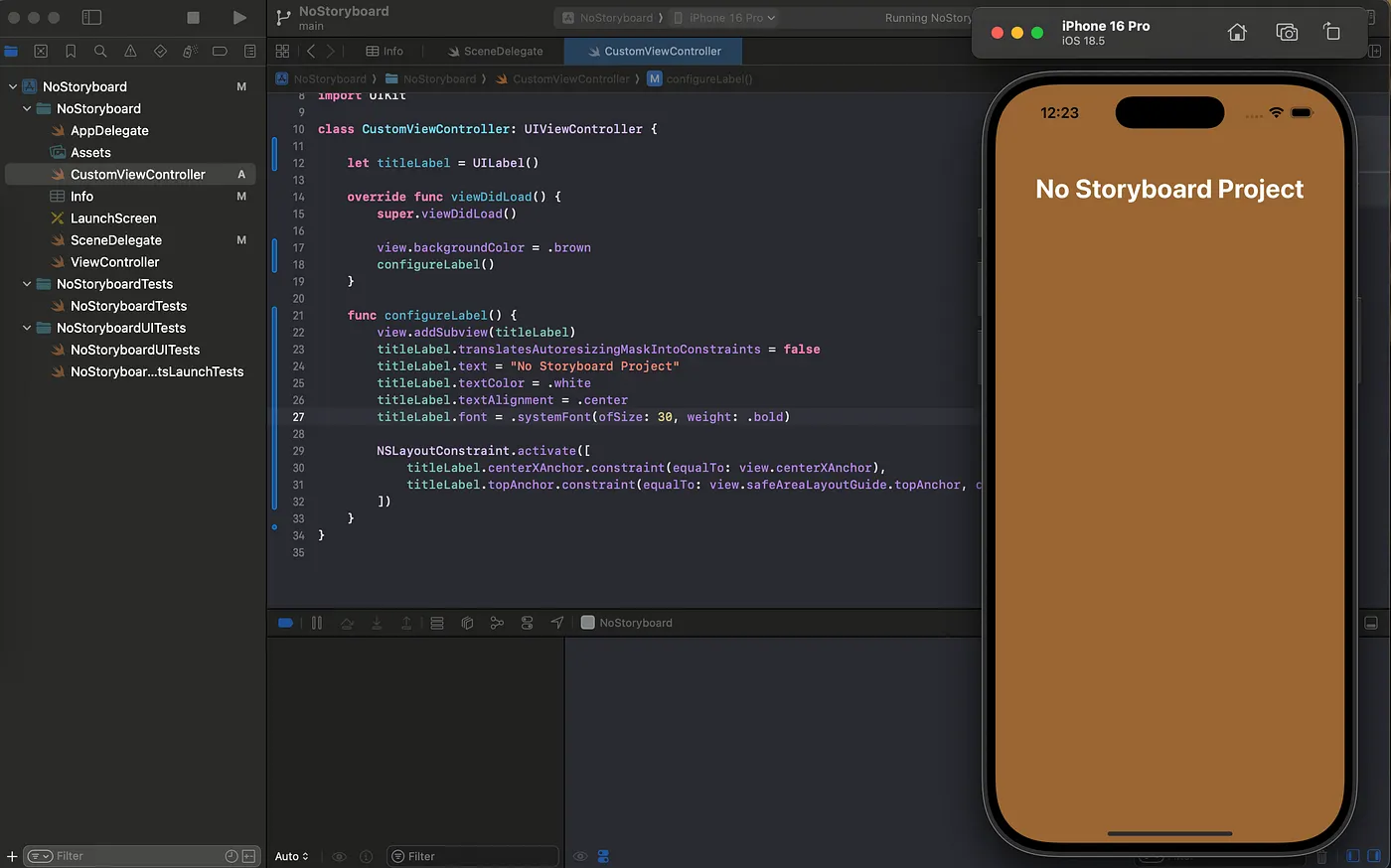Click code line 27 number in gutter
This screenshot has height=868, width=1391.
[x=298, y=417]
